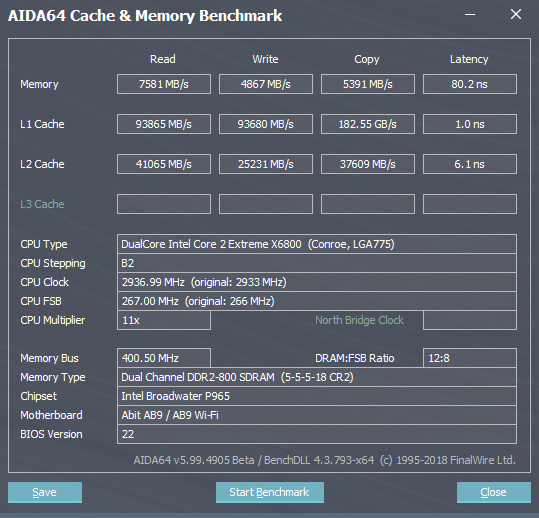This screenshot has width=539, height=518.
Task: Click the CPU Multiplier label
Action: click(x=52, y=320)
